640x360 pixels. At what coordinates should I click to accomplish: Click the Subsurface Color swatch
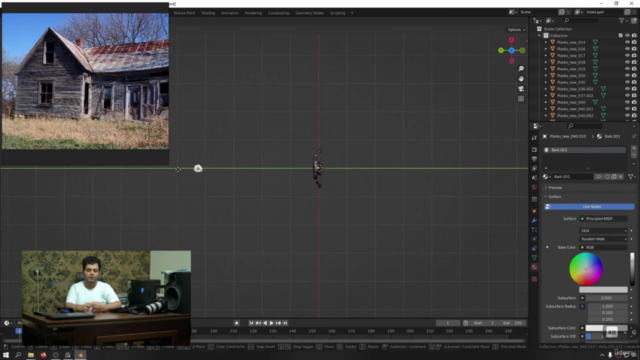click(606, 328)
